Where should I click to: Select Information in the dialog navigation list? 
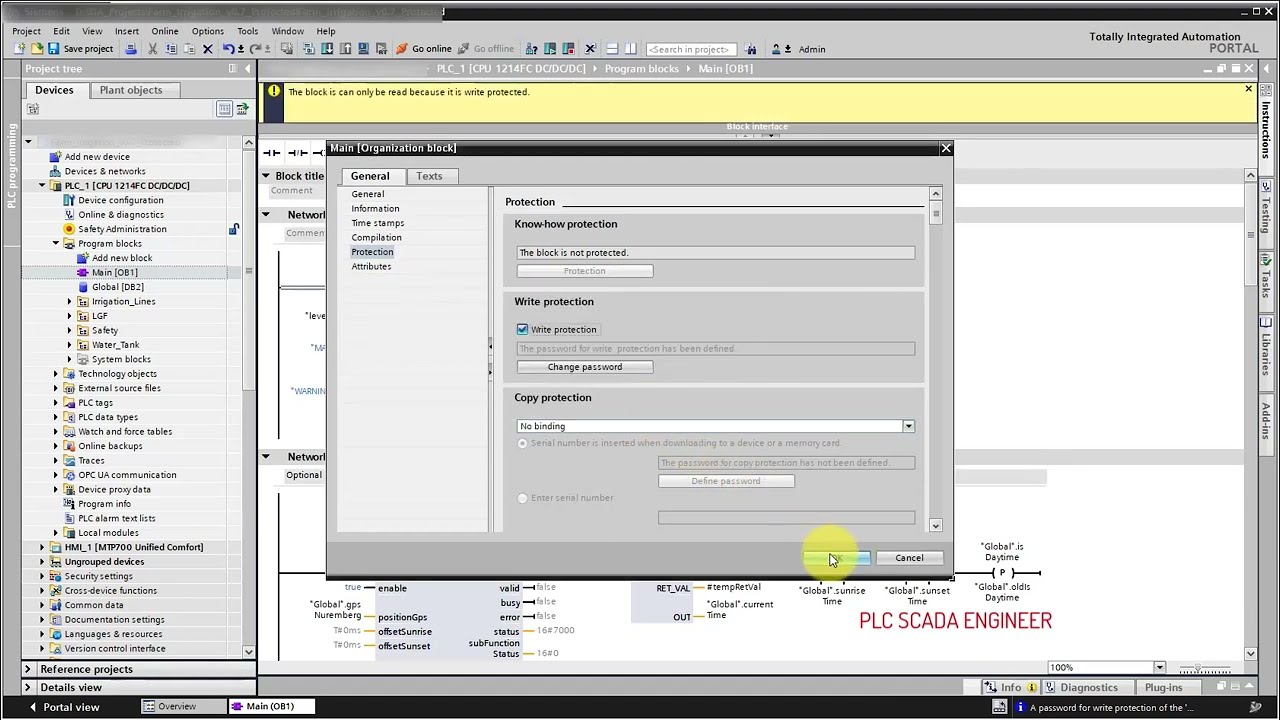tap(375, 209)
